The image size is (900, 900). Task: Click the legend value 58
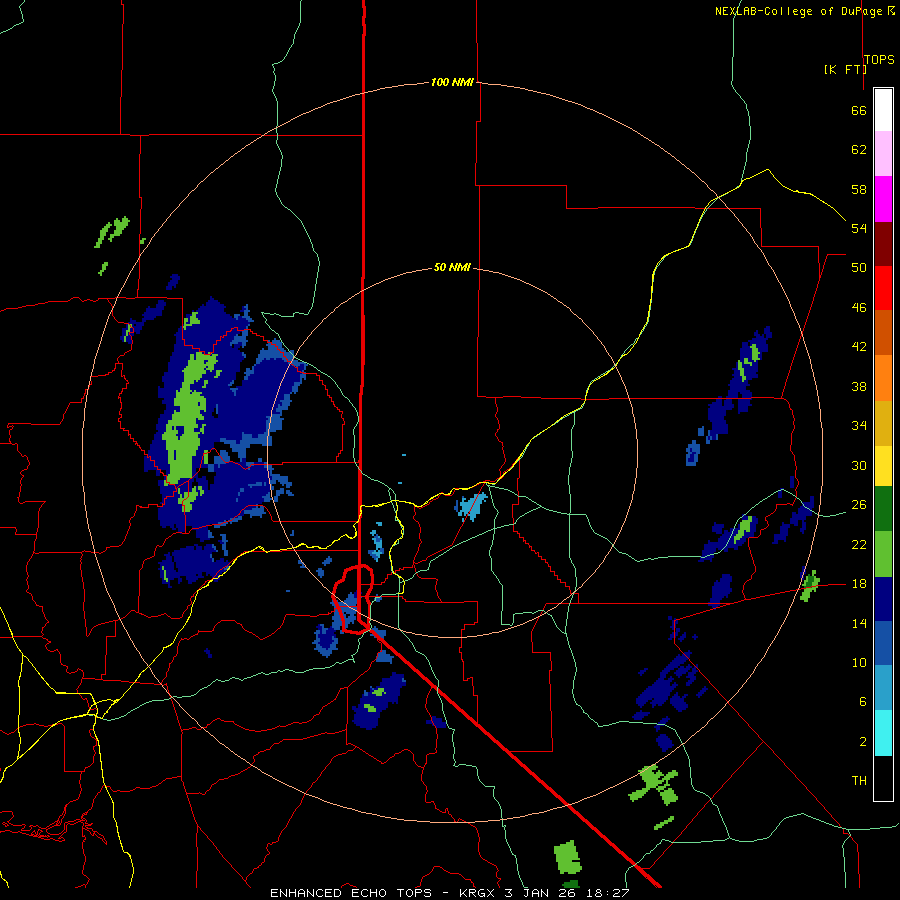pos(859,189)
